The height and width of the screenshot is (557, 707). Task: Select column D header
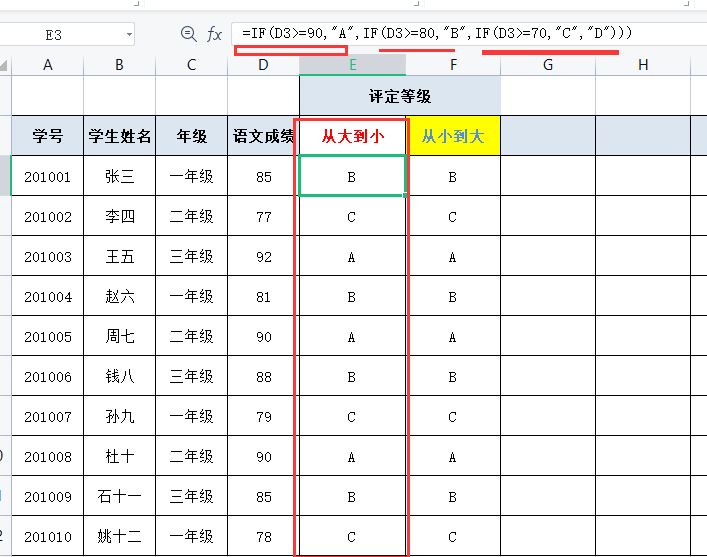click(263, 65)
